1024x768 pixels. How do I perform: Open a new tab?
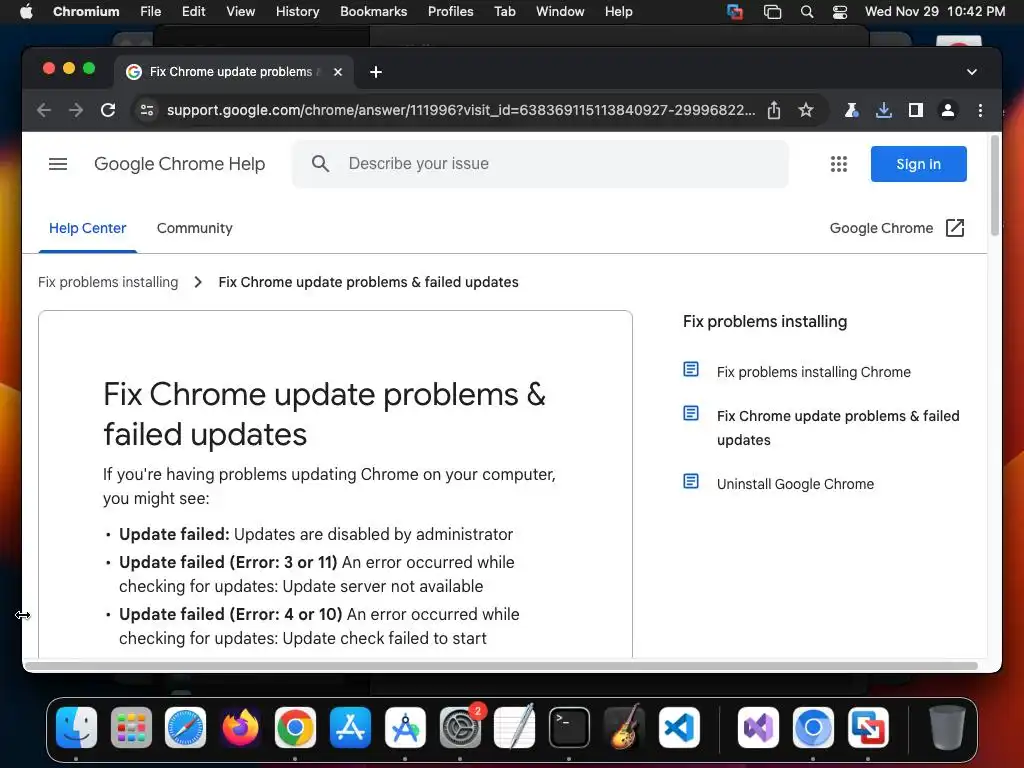click(x=376, y=72)
